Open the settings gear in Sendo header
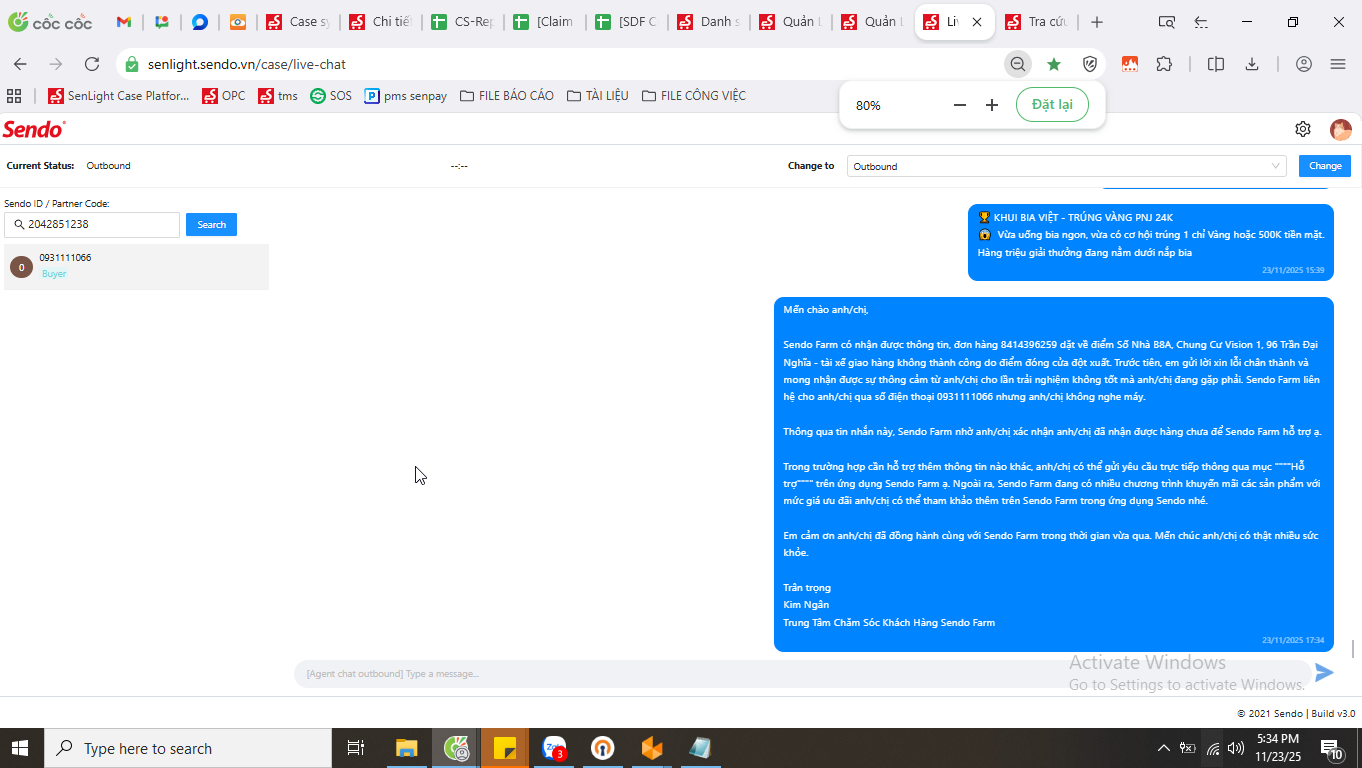 [1303, 129]
